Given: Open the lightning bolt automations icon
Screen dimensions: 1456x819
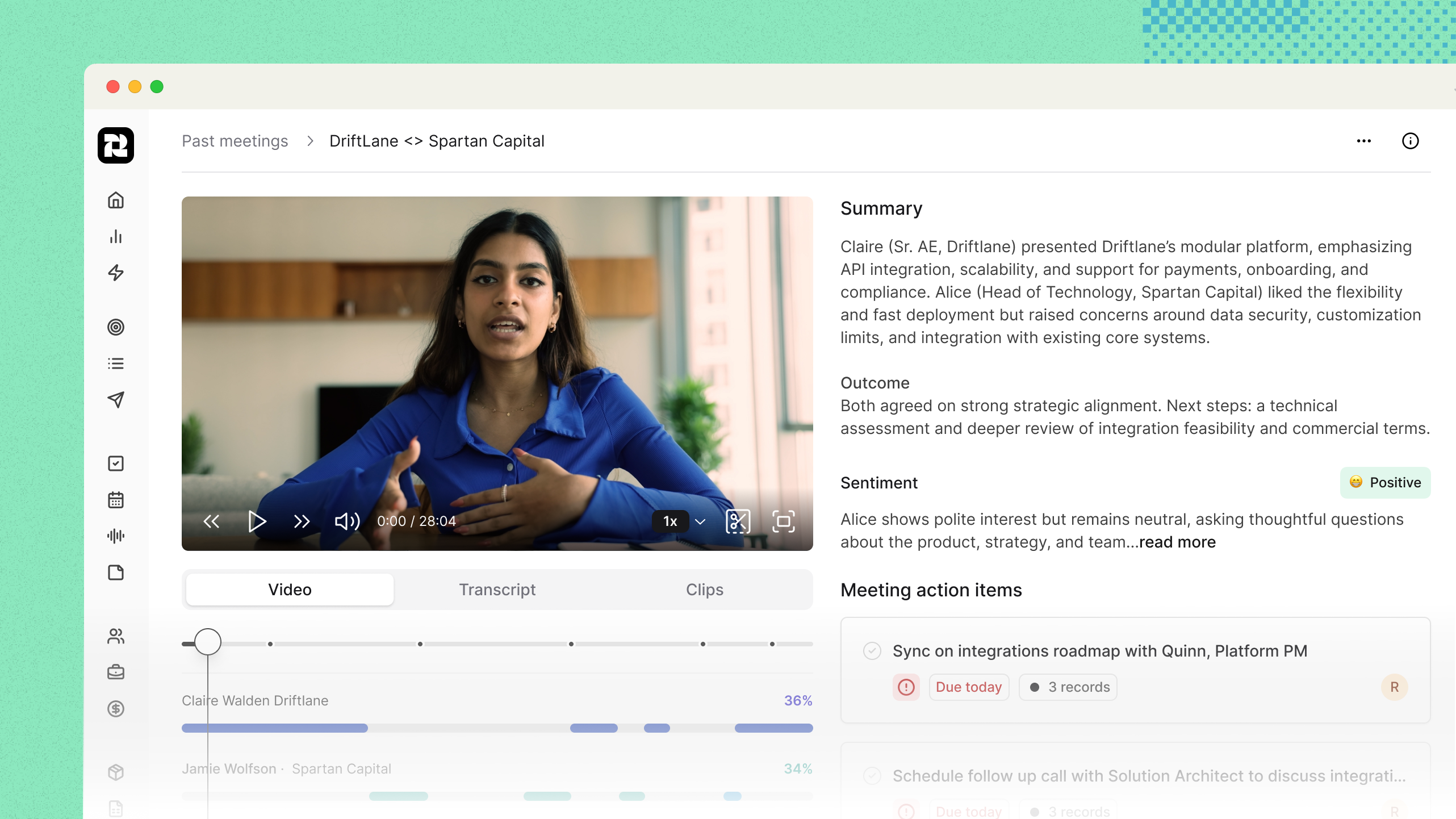Looking at the screenshot, I should point(116,273).
